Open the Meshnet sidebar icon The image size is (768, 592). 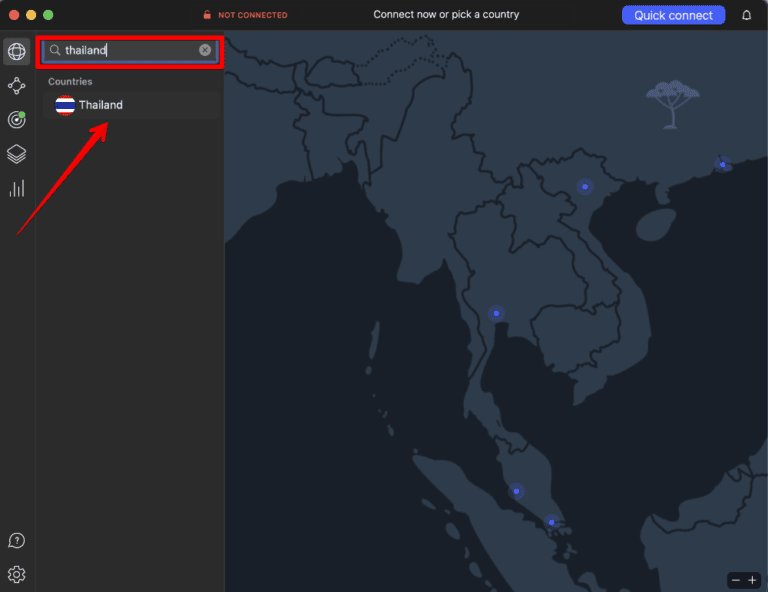pos(16,86)
